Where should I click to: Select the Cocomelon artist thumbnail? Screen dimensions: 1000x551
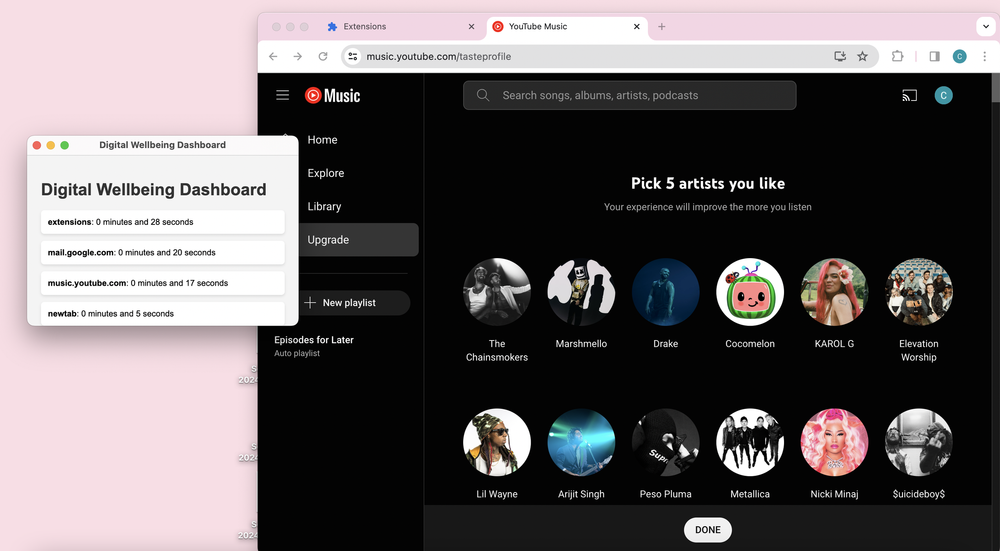point(750,292)
